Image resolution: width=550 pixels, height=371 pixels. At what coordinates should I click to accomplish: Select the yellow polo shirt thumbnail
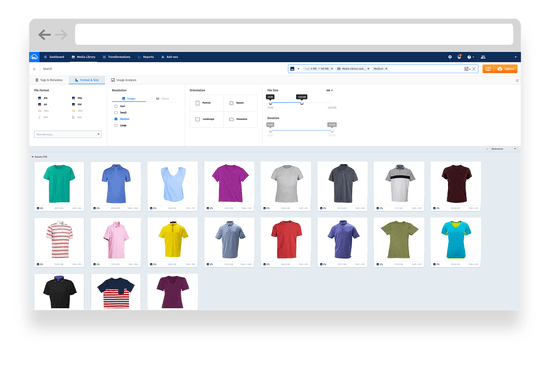173,242
